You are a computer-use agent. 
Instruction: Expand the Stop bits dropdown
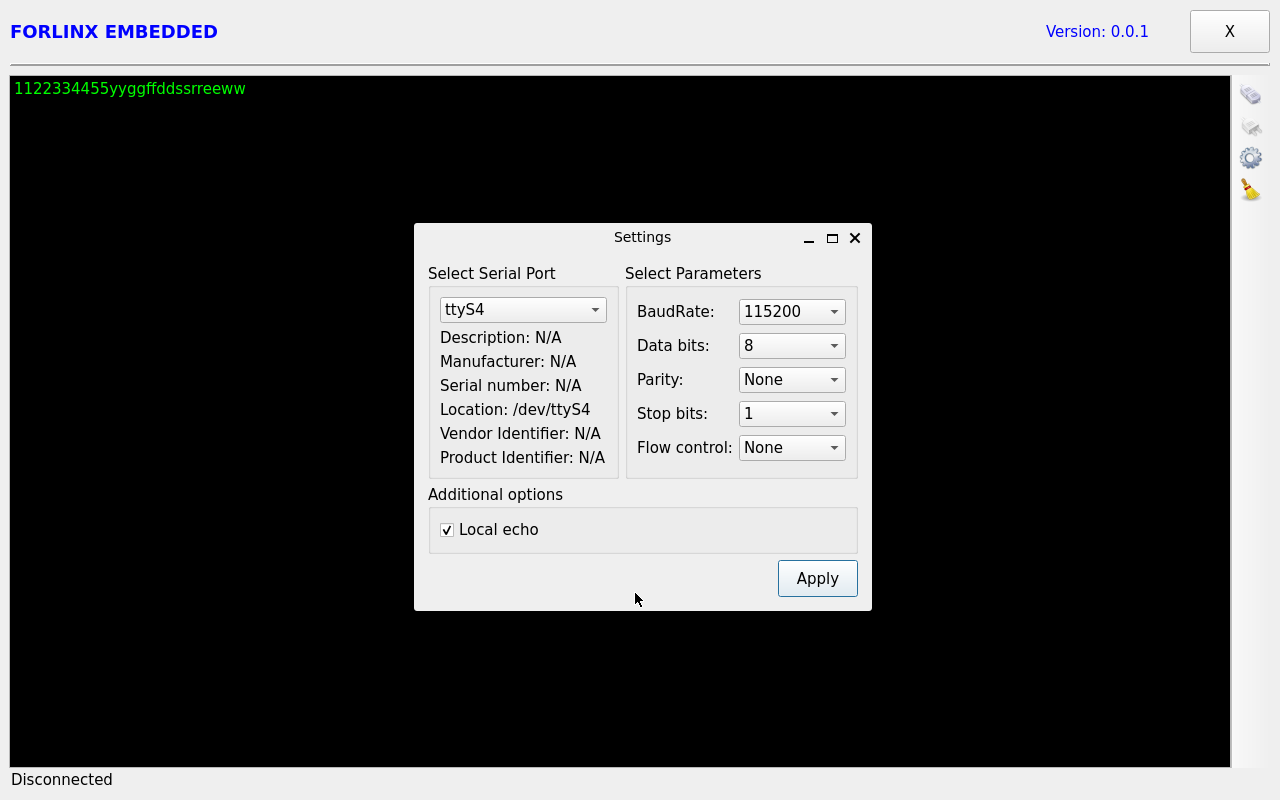pos(792,414)
